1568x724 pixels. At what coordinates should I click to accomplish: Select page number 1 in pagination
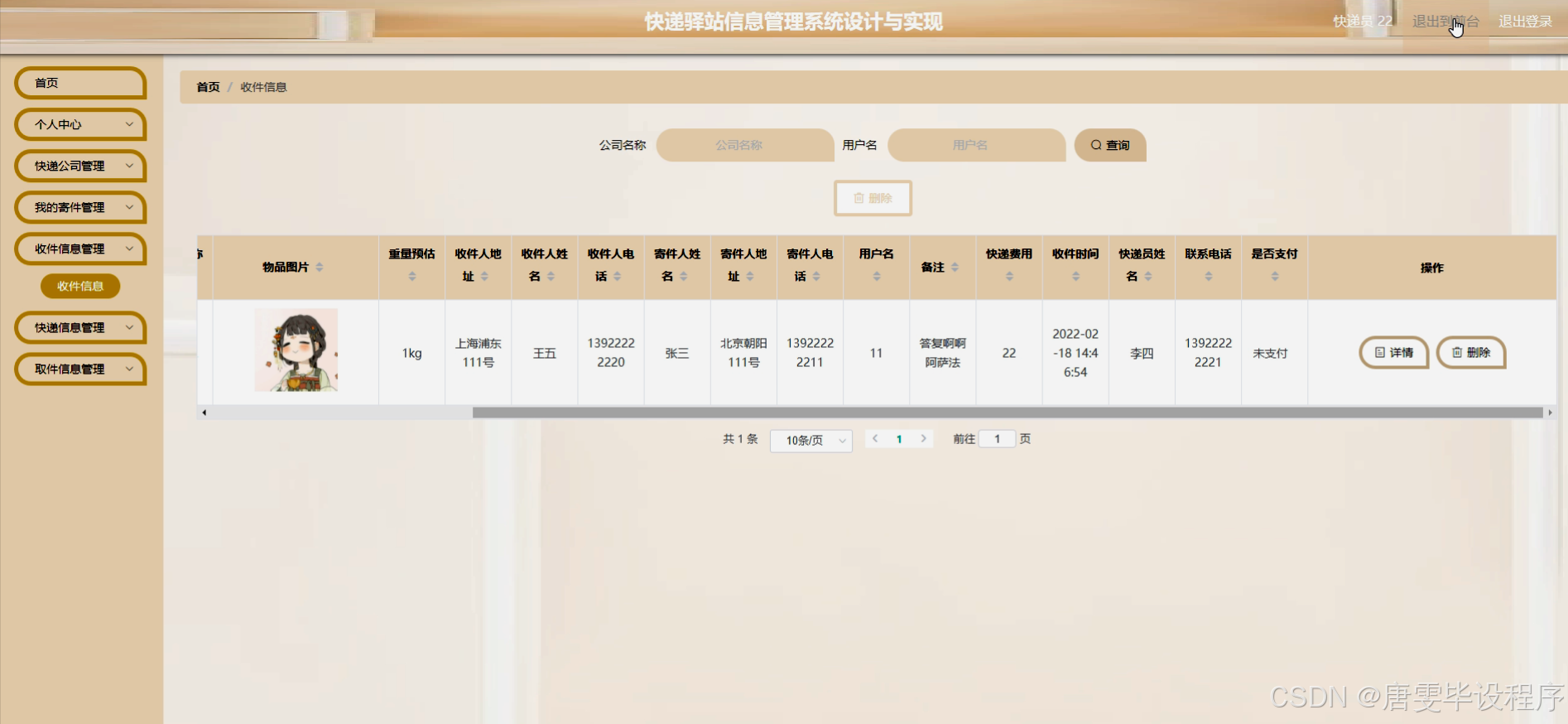[x=899, y=439]
